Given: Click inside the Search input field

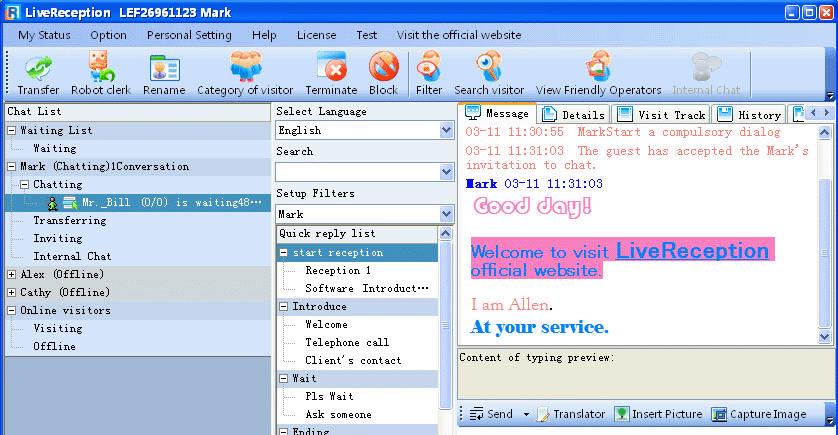Looking at the screenshot, I should (358, 172).
